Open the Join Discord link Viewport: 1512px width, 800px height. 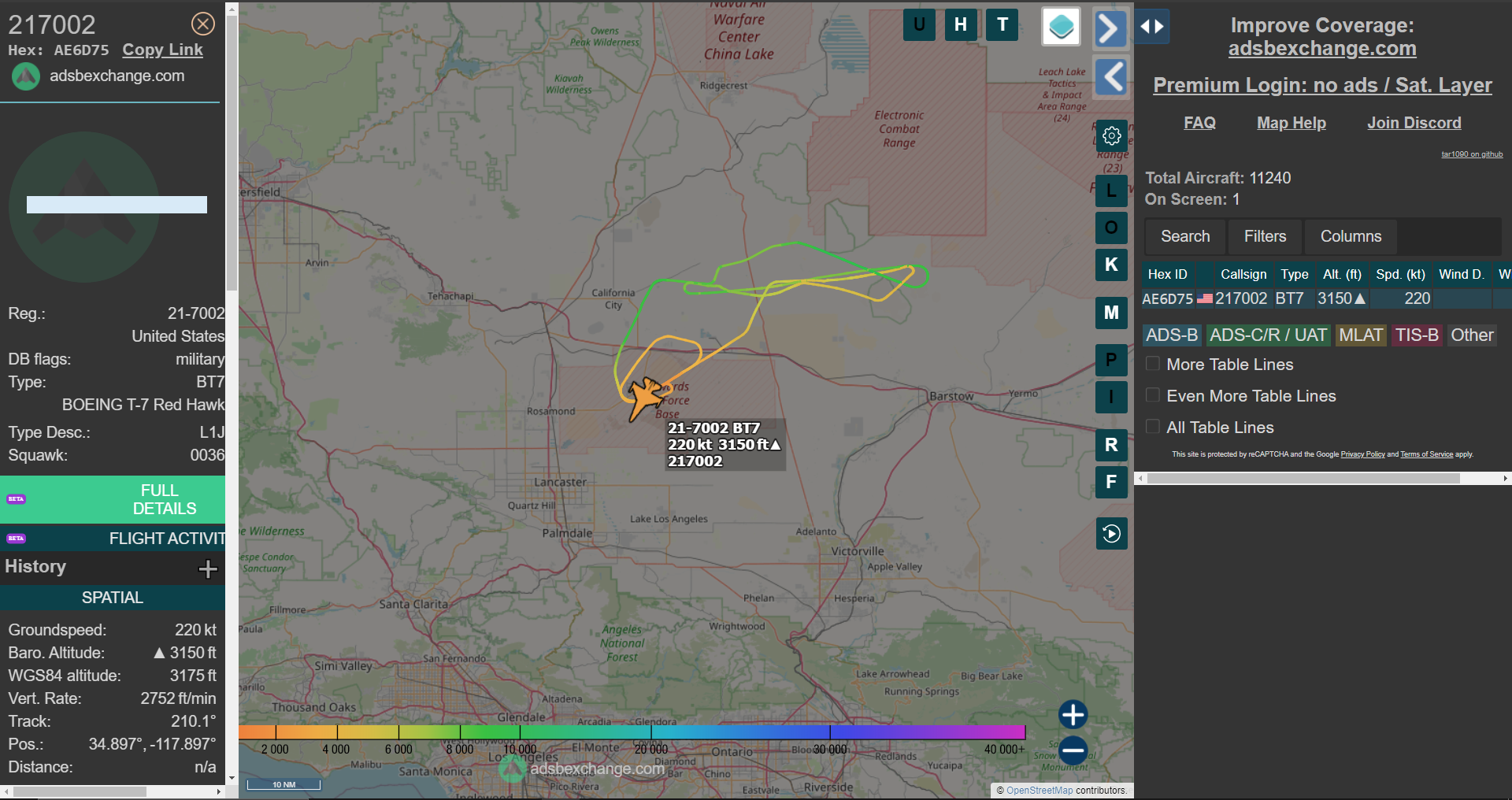pos(1414,123)
